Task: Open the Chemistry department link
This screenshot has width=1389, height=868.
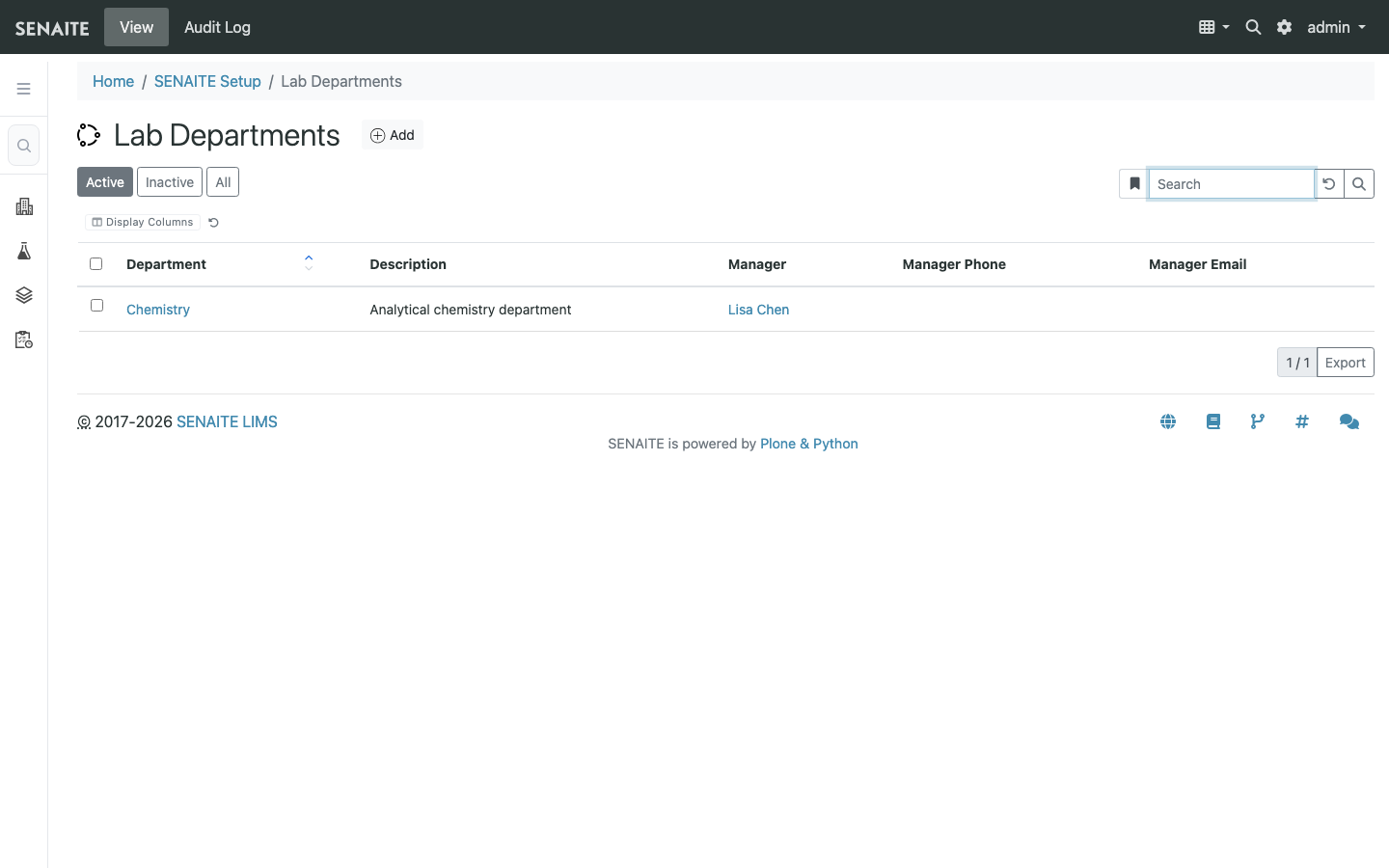Action: click(158, 310)
